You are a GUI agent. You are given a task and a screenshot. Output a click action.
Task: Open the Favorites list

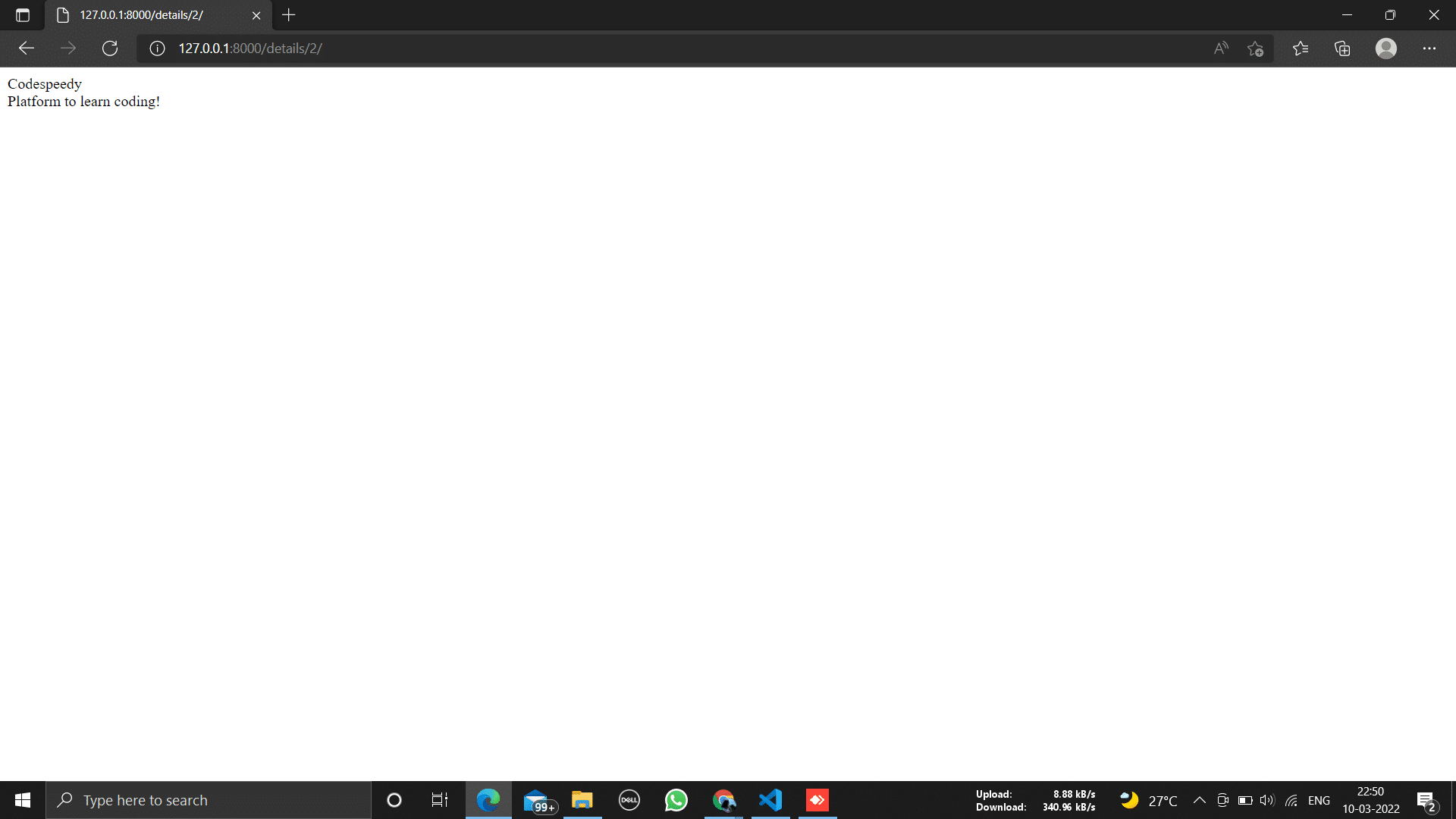tap(1301, 49)
